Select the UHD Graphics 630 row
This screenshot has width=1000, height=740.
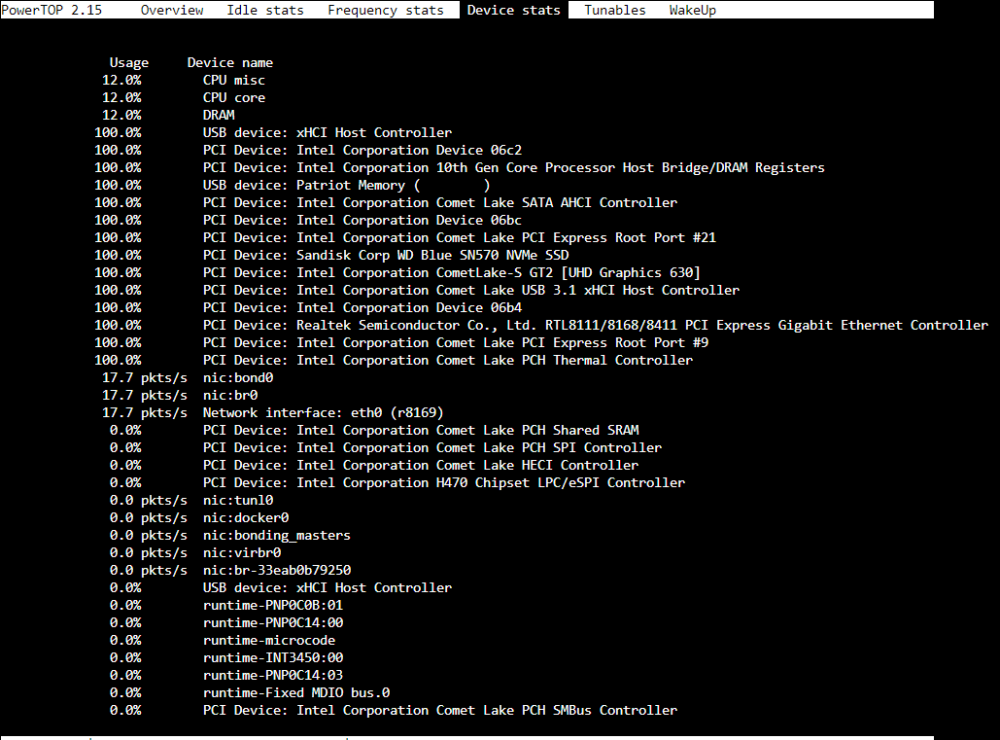click(397, 272)
